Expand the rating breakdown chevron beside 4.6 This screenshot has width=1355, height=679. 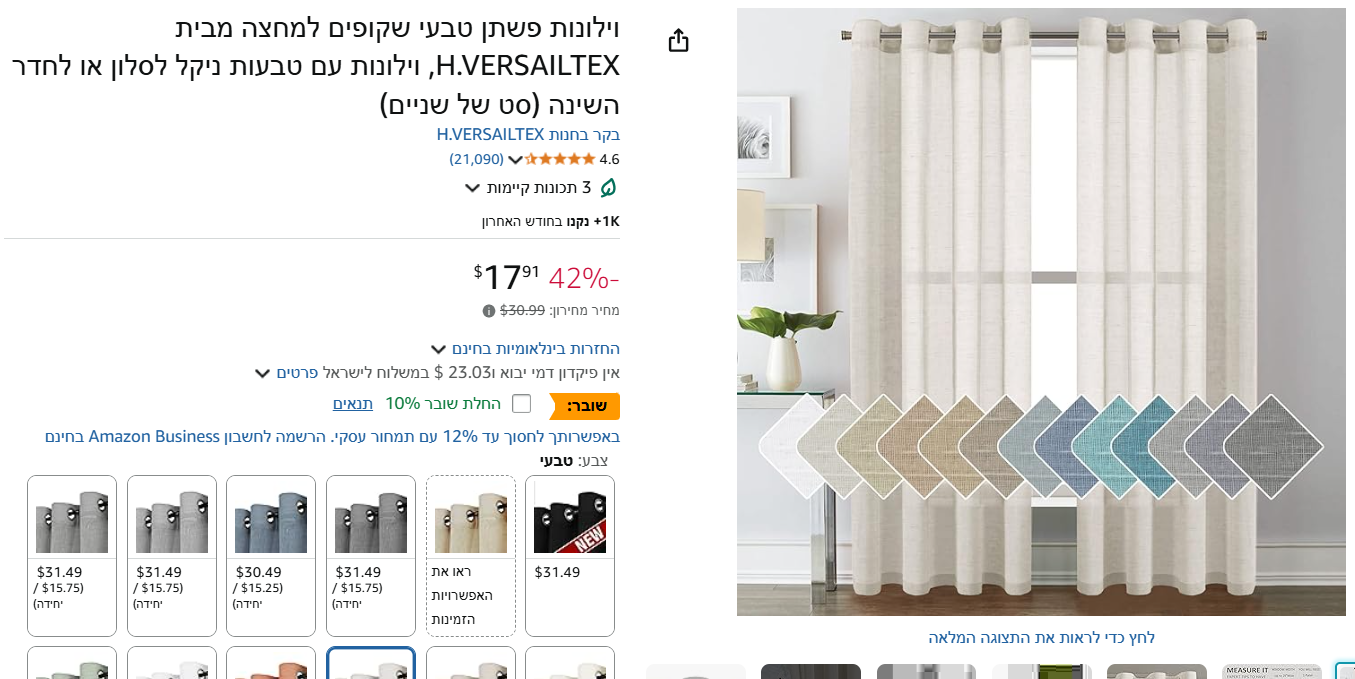(x=516, y=160)
